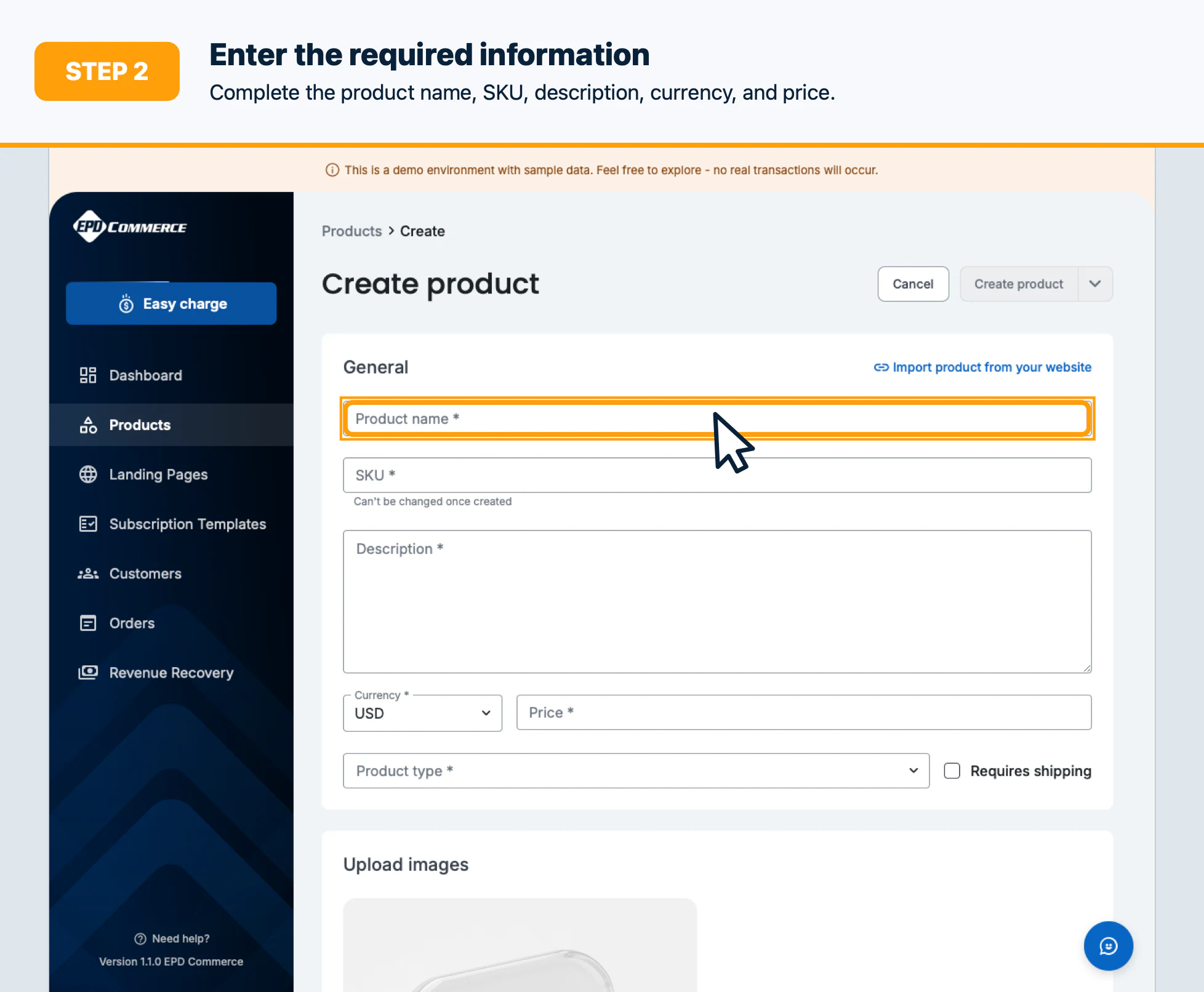
Task: Go to Landing Pages
Action: click(171, 474)
